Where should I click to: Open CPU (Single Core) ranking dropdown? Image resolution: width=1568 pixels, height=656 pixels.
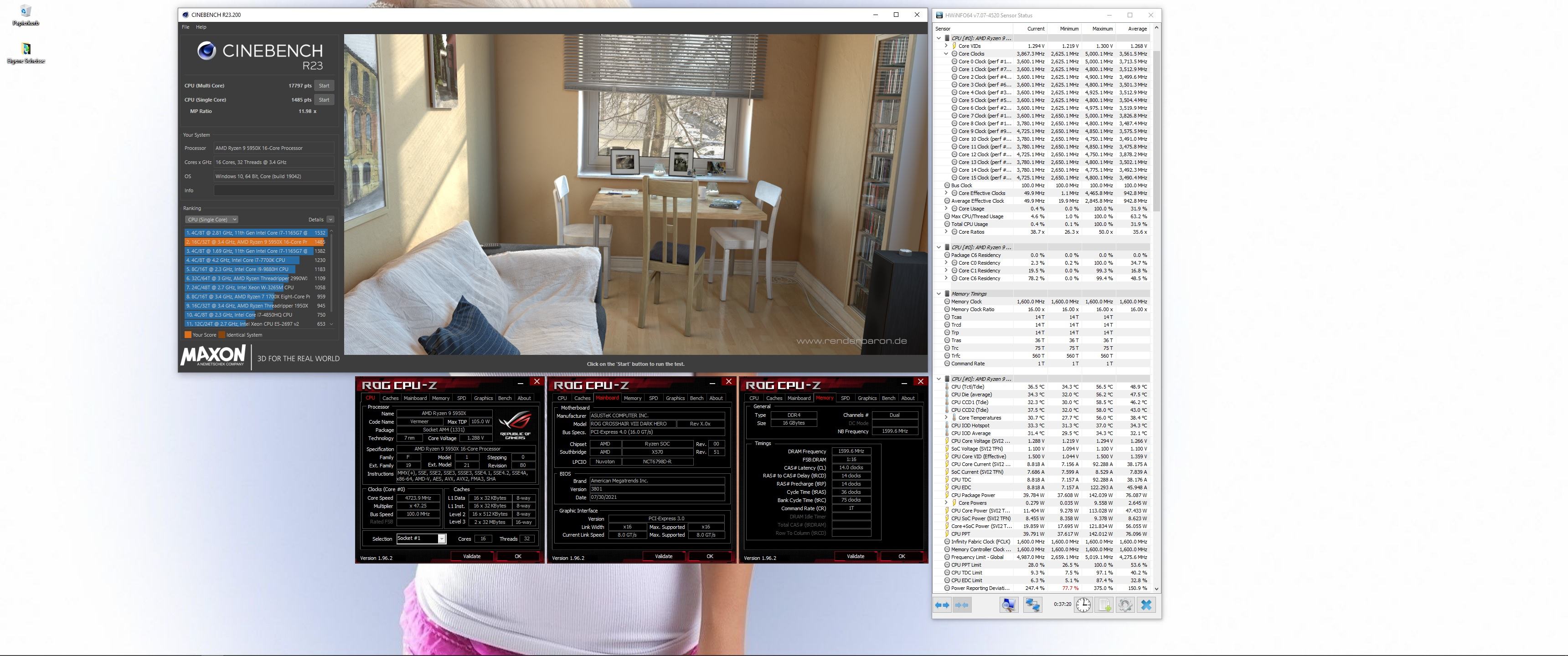click(x=211, y=220)
